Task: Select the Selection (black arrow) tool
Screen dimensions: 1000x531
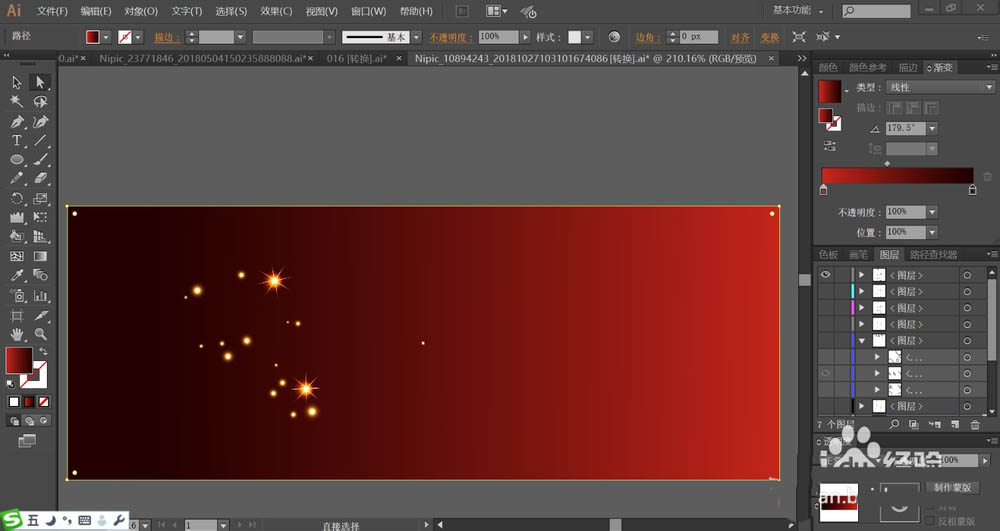Action: 17,82
